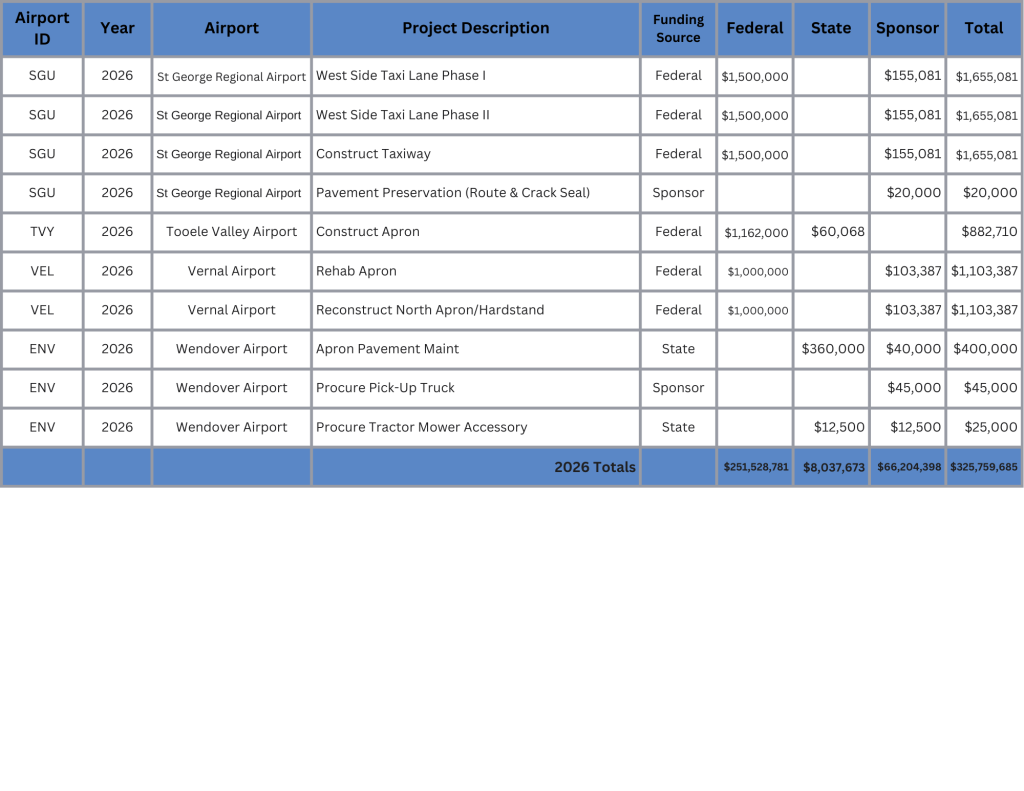Select the West Side Taxi Lane Phase II cell
1024x791 pixels.
pos(403,115)
